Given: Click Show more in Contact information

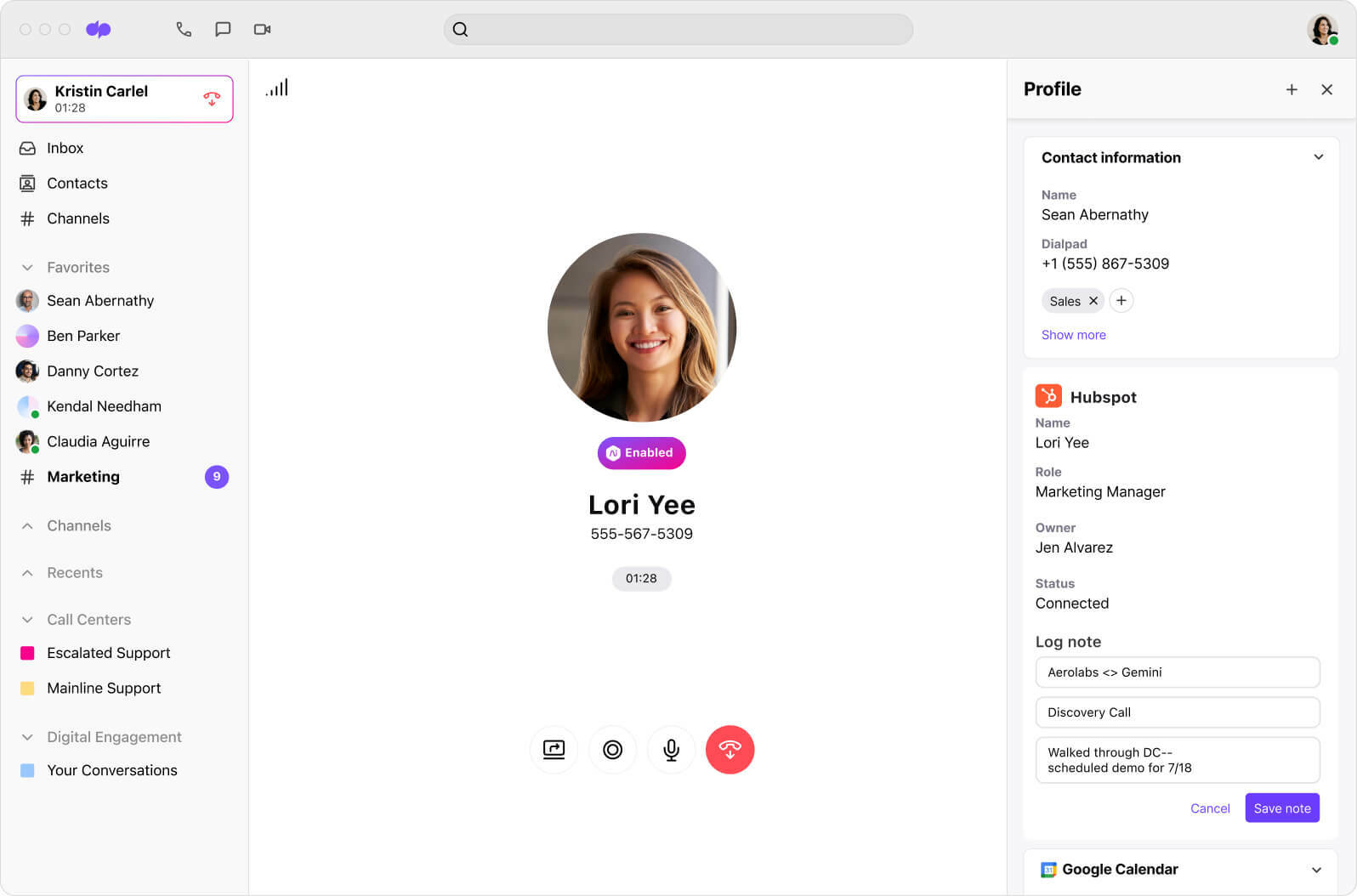Looking at the screenshot, I should tap(1073, 335).
